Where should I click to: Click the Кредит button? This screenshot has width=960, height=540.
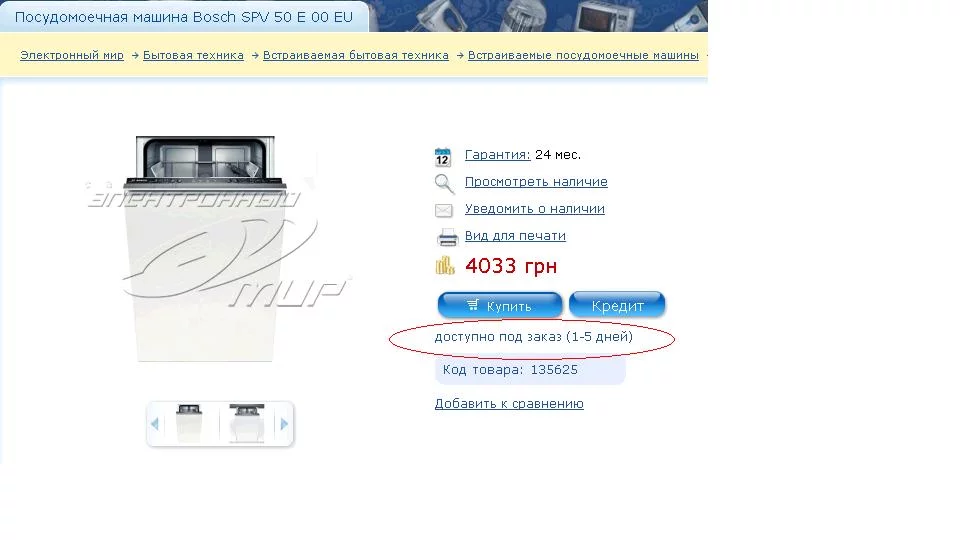617,305
